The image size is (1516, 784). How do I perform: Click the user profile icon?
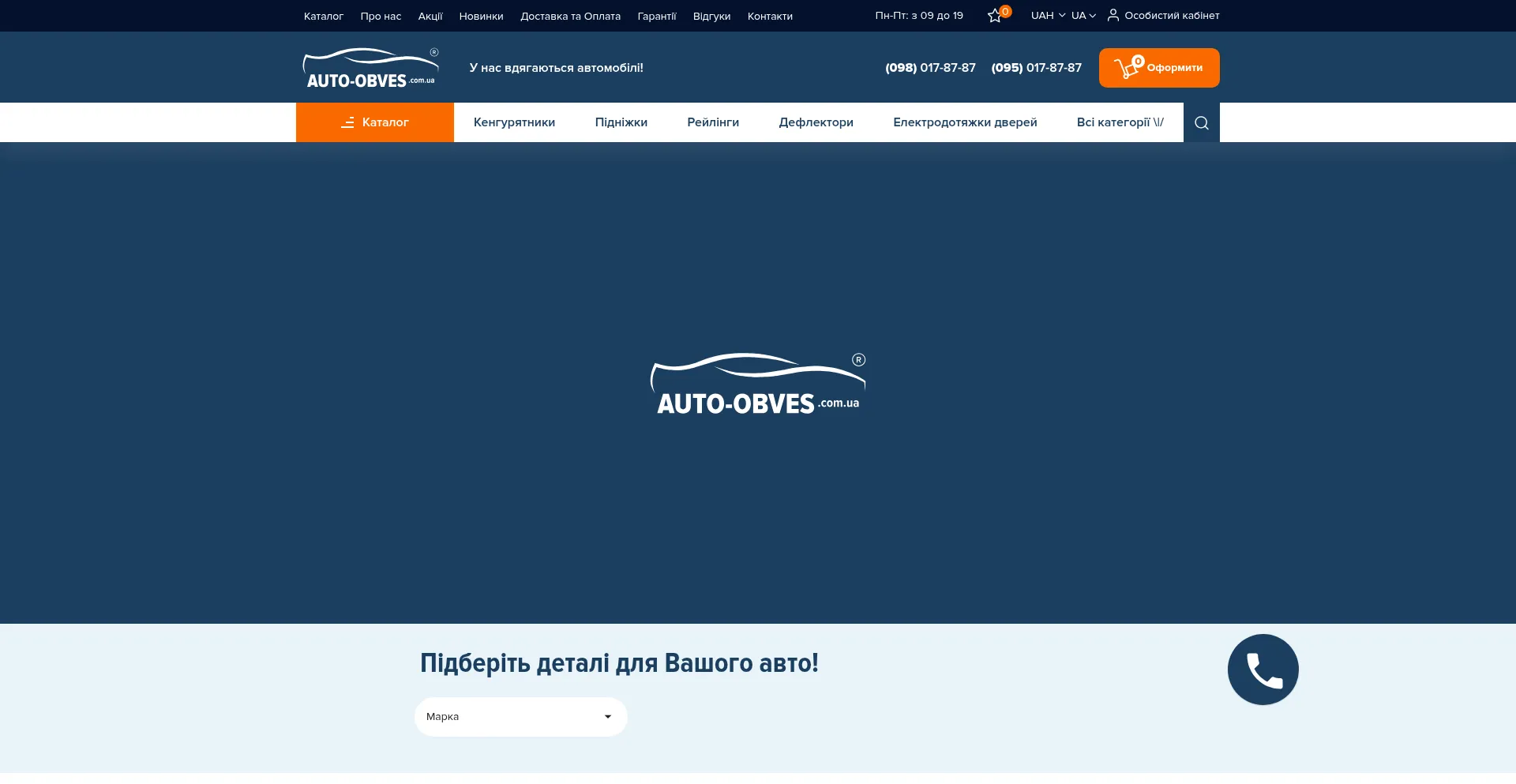point(1113,15)
